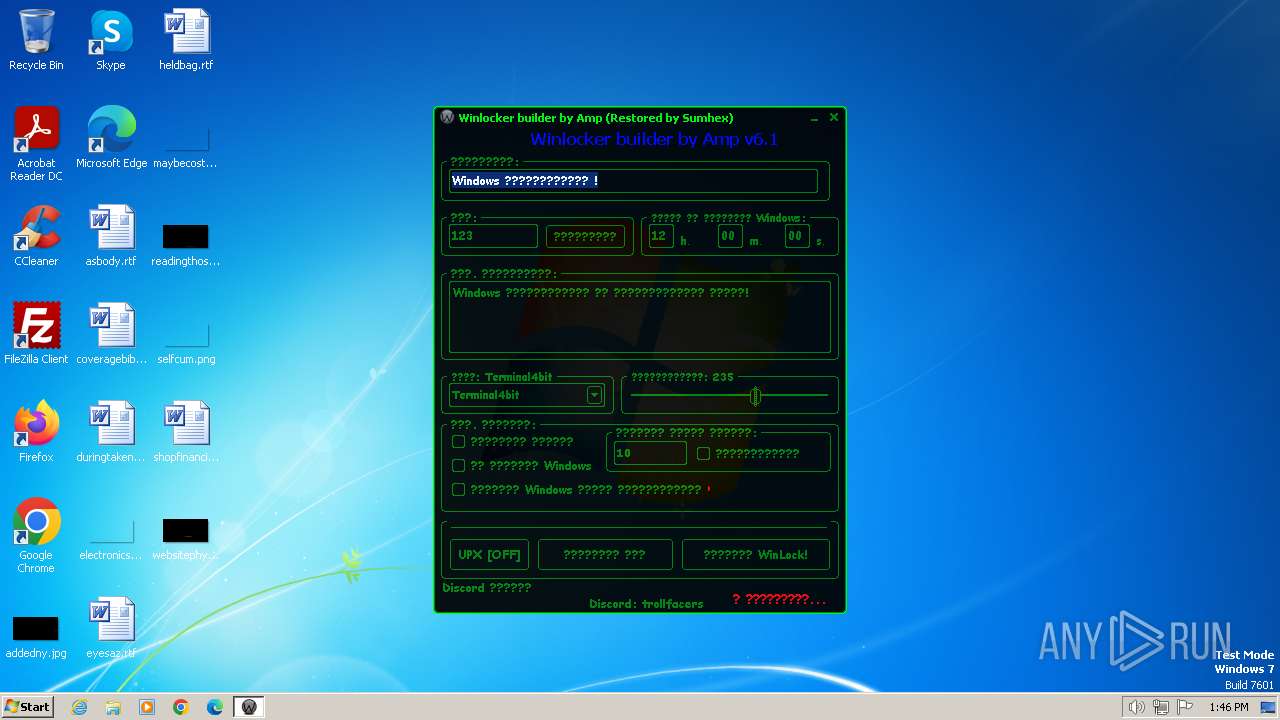Viewport: 1280px width, 720px height.
Task: Toggle the first checkbox under additional settings
Action: (x=459, y=441)
